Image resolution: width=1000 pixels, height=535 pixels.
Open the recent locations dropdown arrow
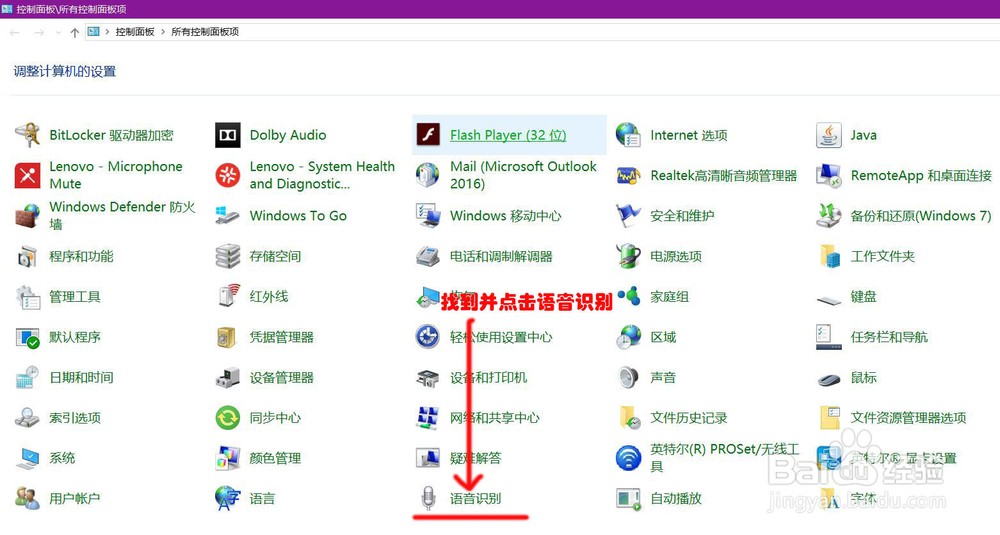58,32
